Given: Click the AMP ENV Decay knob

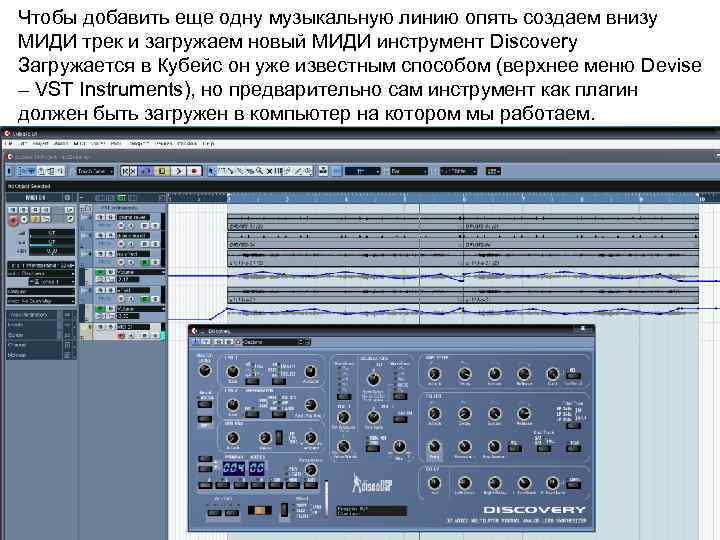Looking at the screenshot, I should coord(464,374).
